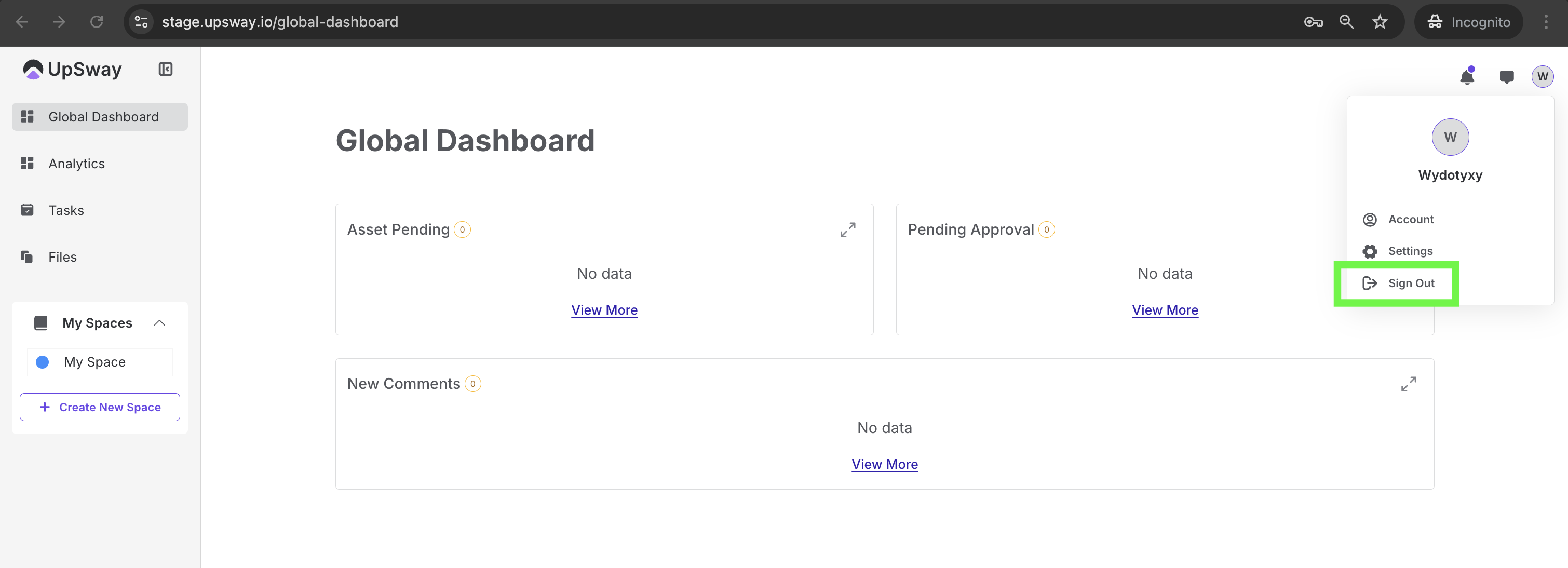Collapse sidebar using the panel icon
Image resolution: width=1568 pixels, height=568 pixels.
165,70
